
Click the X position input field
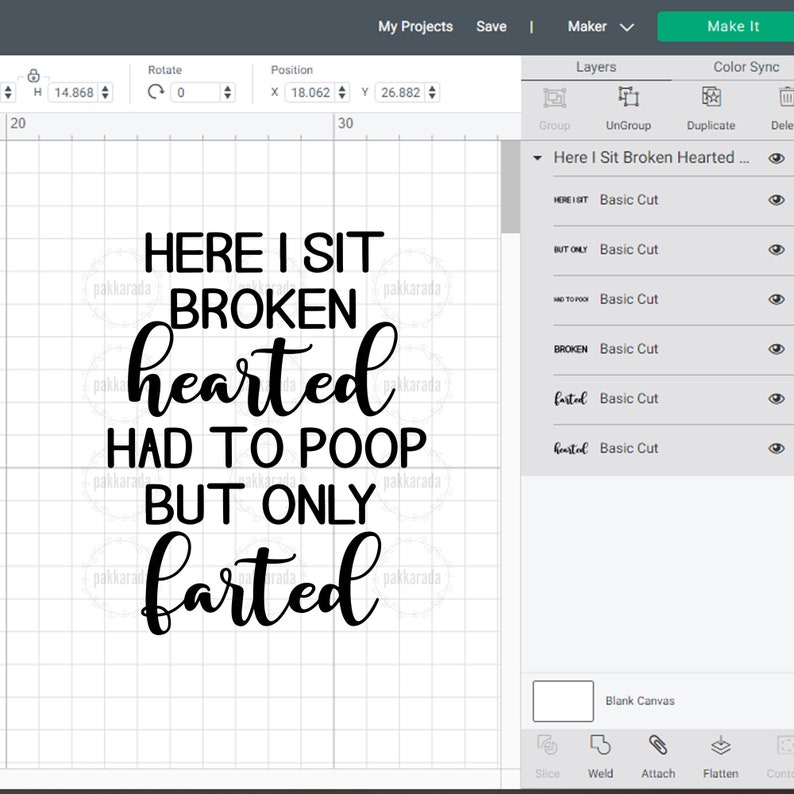[311, 92]
